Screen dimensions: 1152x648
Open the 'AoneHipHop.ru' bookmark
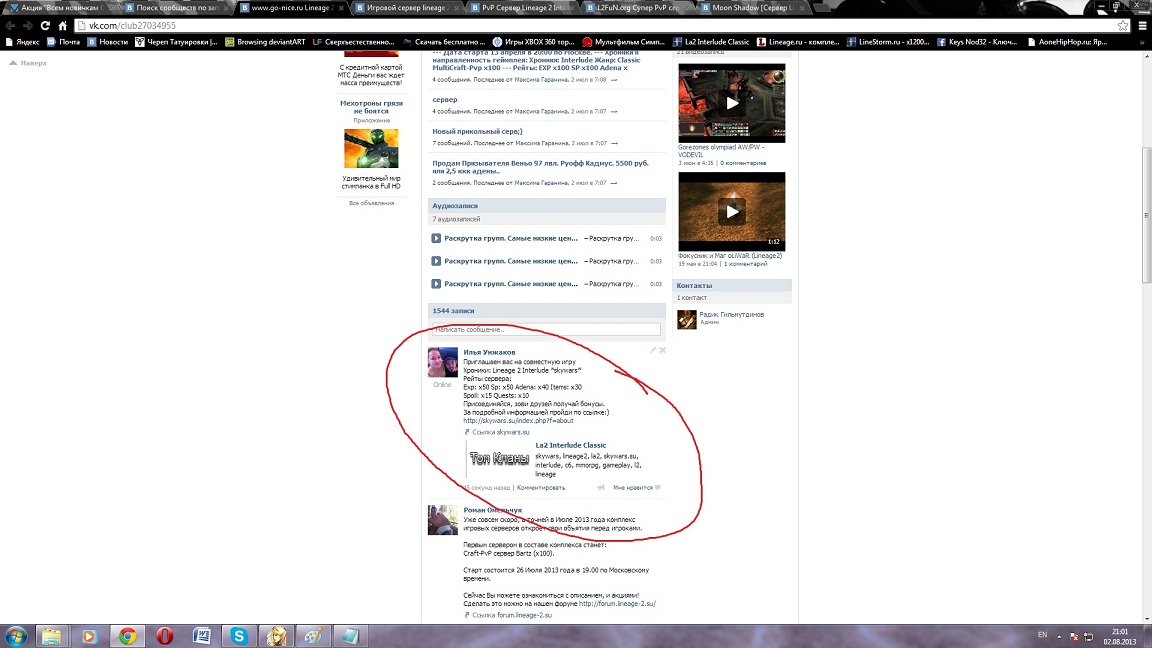coord(1067,42)
